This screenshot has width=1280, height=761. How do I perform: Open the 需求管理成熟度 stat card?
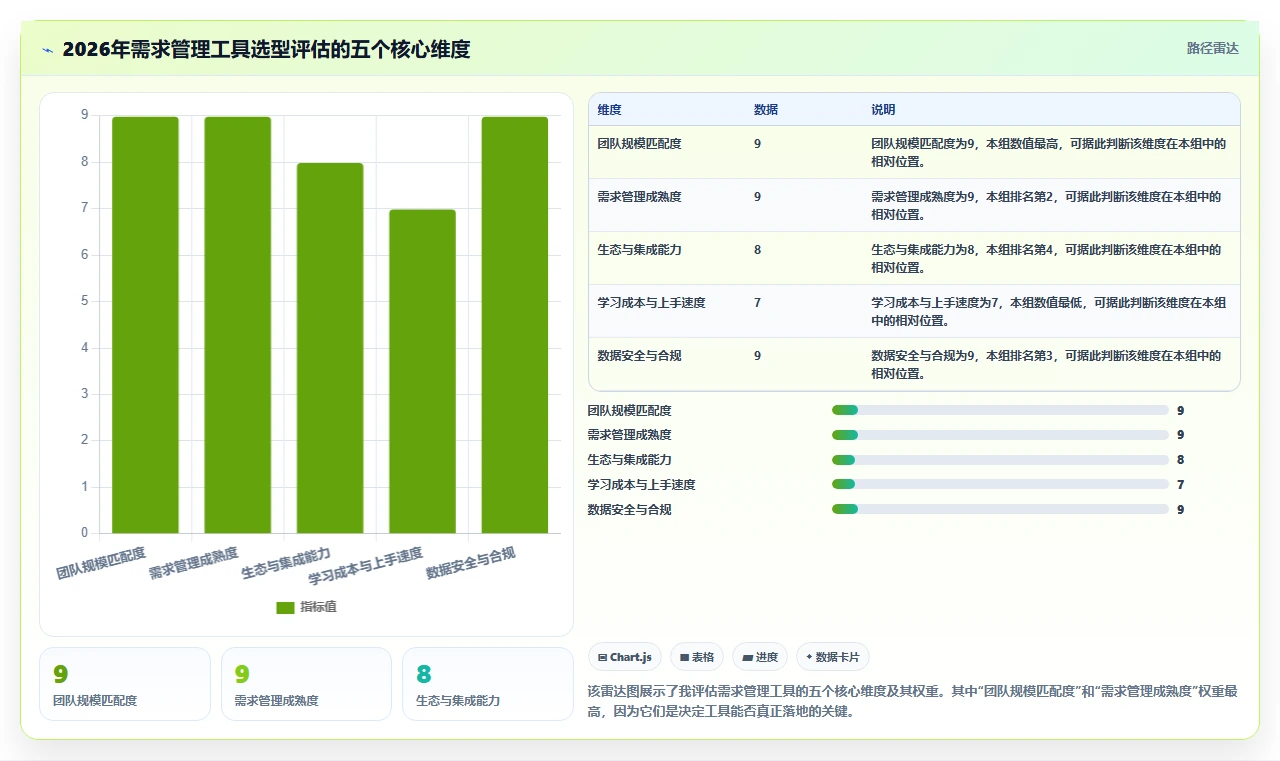[306, 684]
